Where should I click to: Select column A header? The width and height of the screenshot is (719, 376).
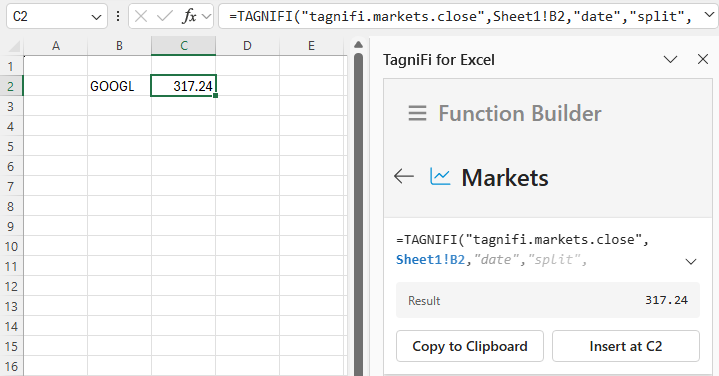[x=55, y=46]
